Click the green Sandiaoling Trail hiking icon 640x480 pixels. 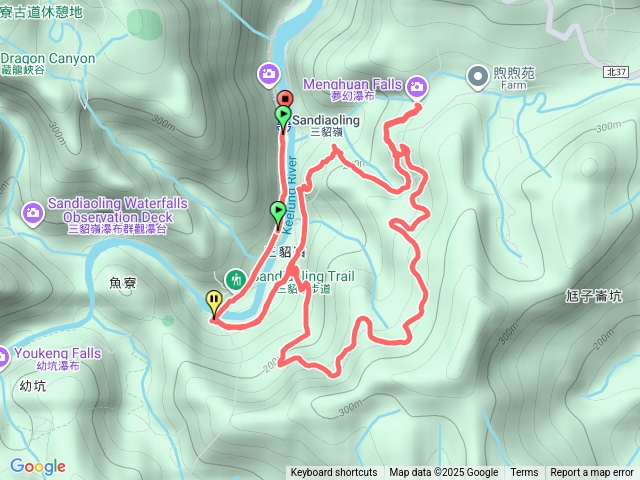pyautogui.click(x=235, y=280)
